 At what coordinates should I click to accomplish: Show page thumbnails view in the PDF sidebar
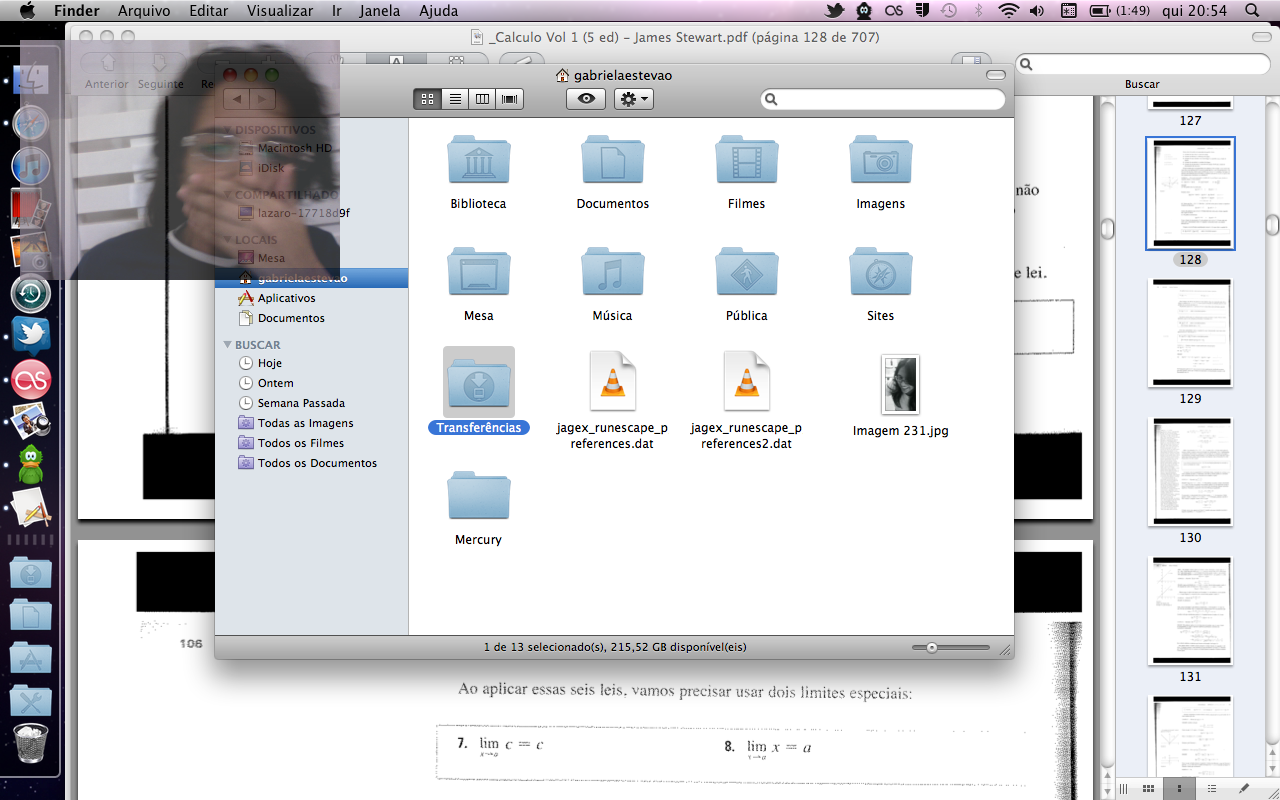pos(1180,788)
